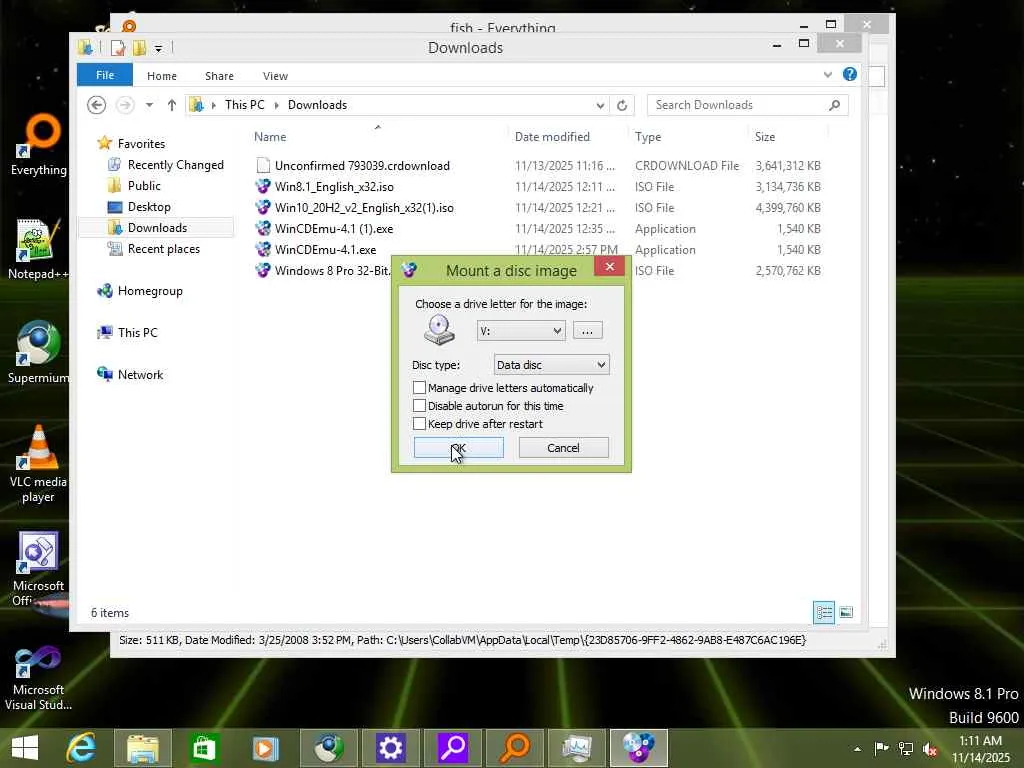Screen dimensions: 1024x768
Task: Select the Win8.1_English_x32.iso file
Action: [334, 187]
